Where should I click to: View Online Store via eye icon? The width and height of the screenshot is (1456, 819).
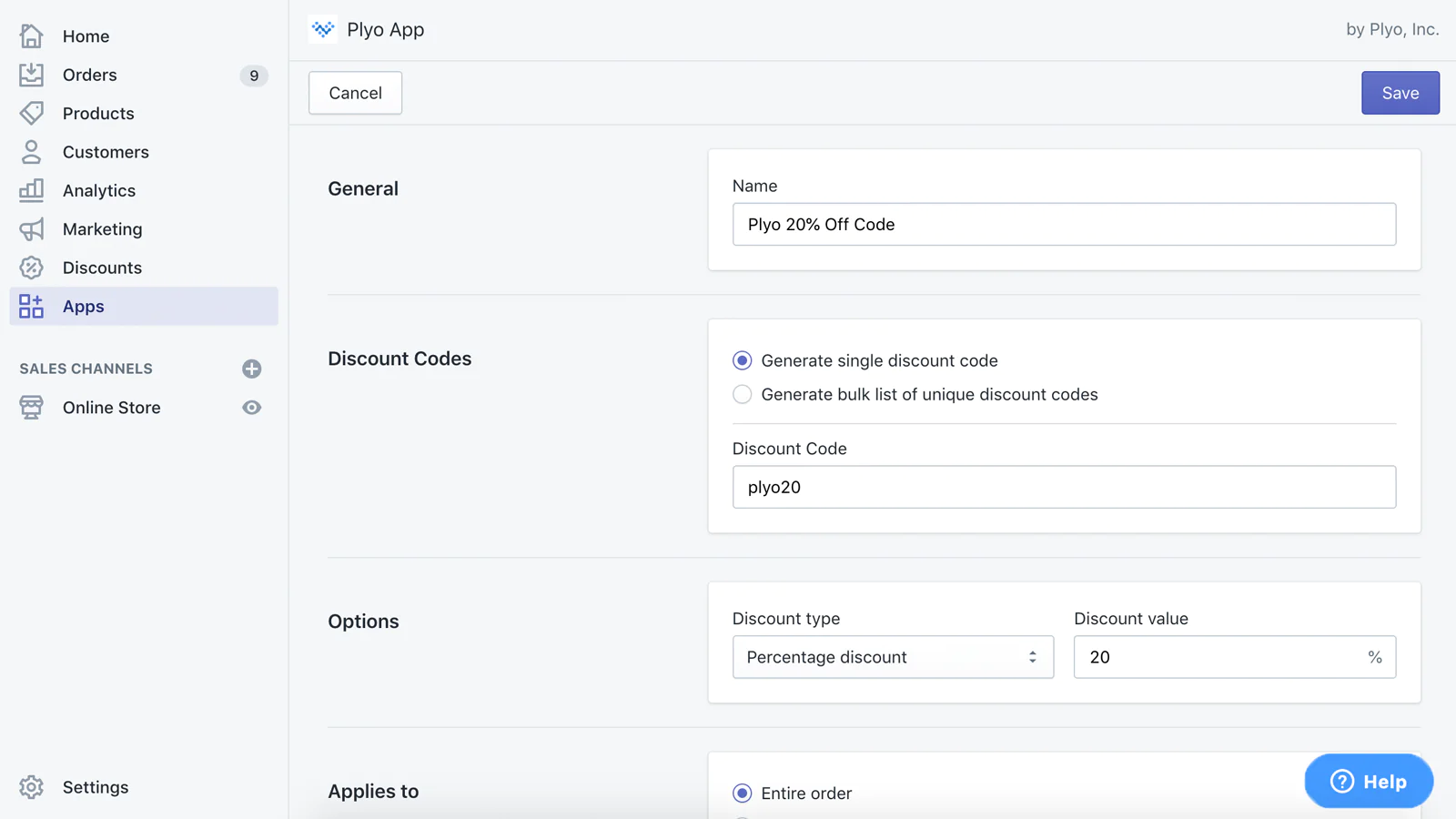click(x=252, y=408)
